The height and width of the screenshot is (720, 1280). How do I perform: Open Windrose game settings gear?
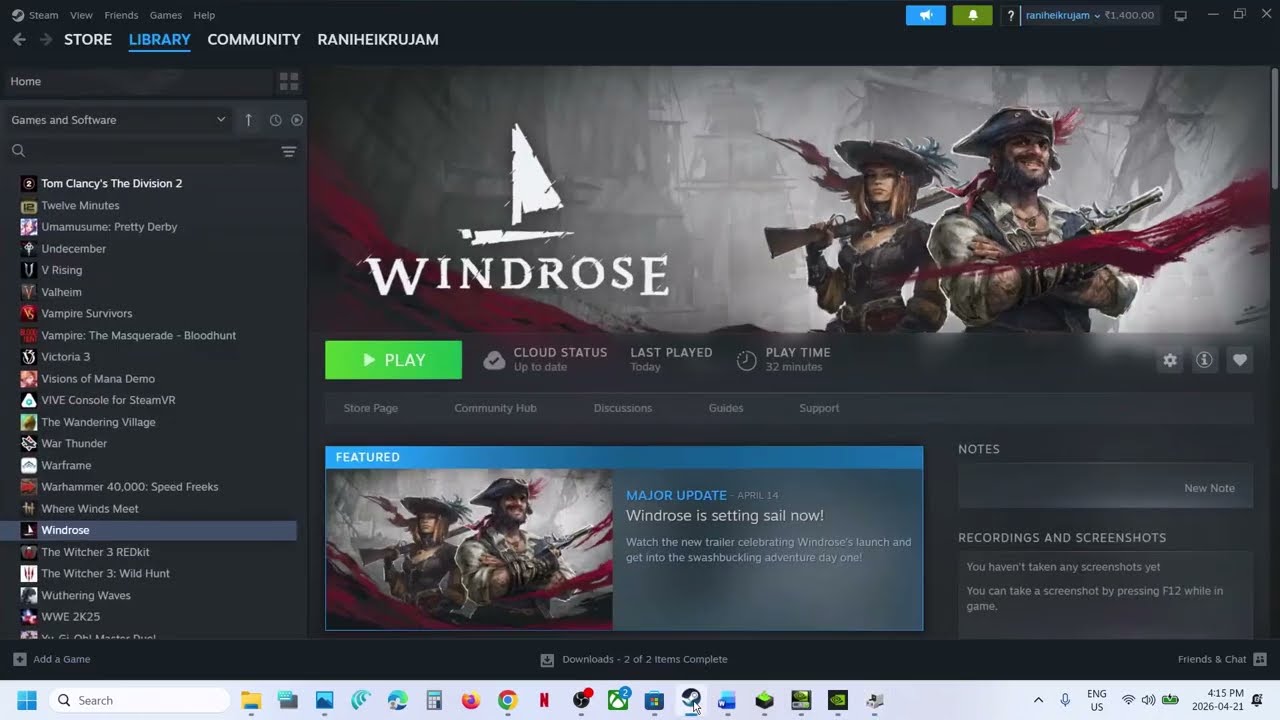1170,360
